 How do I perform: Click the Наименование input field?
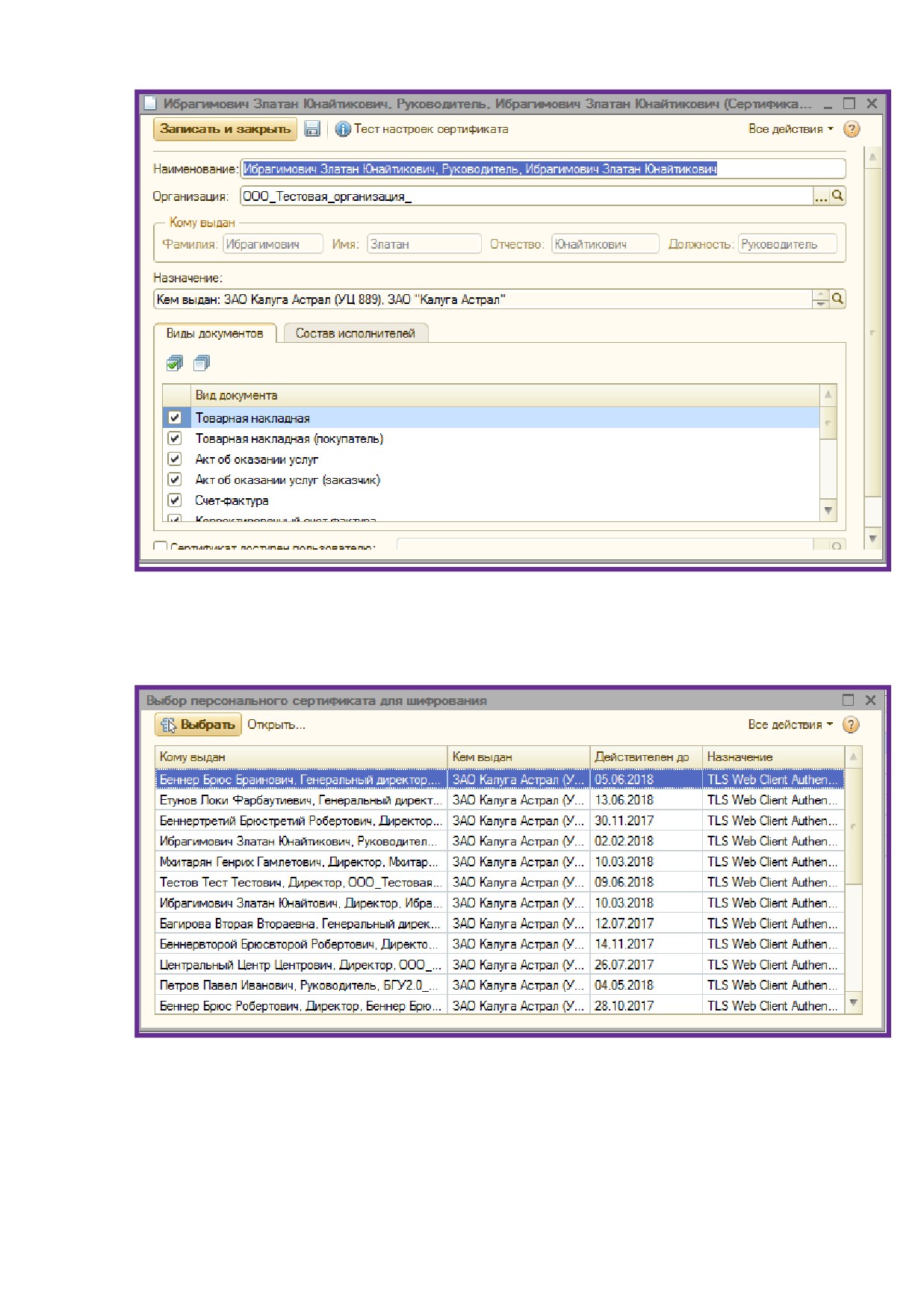(543, 169)
